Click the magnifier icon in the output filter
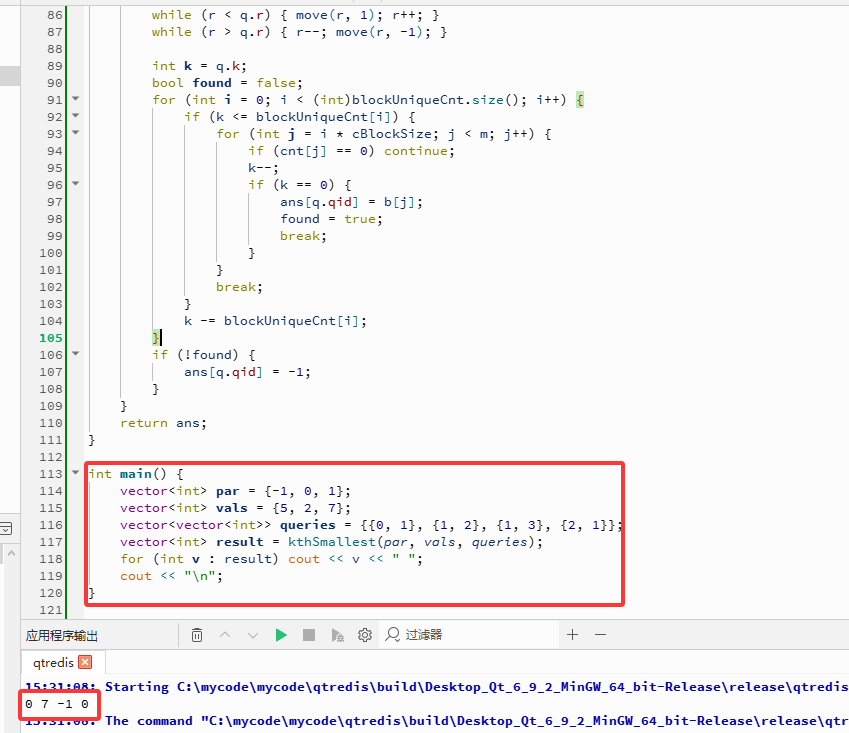 (x=393, y=634)
